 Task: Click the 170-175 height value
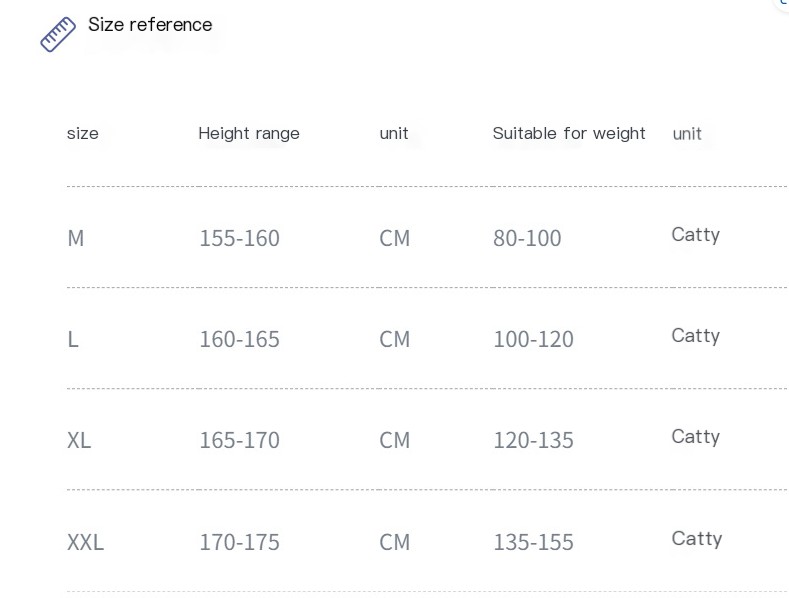[x=240, y=543]
